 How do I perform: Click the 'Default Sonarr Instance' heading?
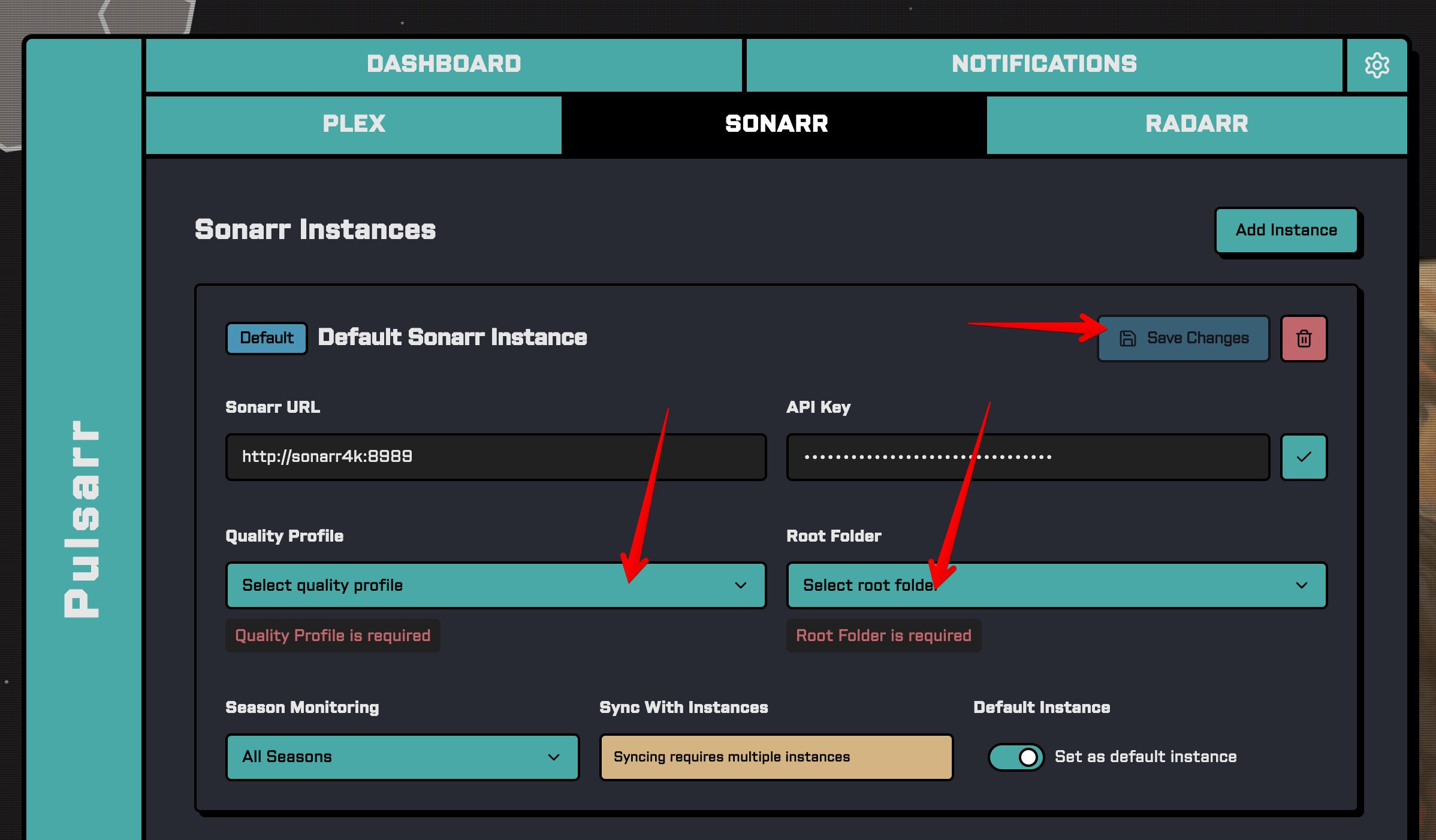coord(452,337)
